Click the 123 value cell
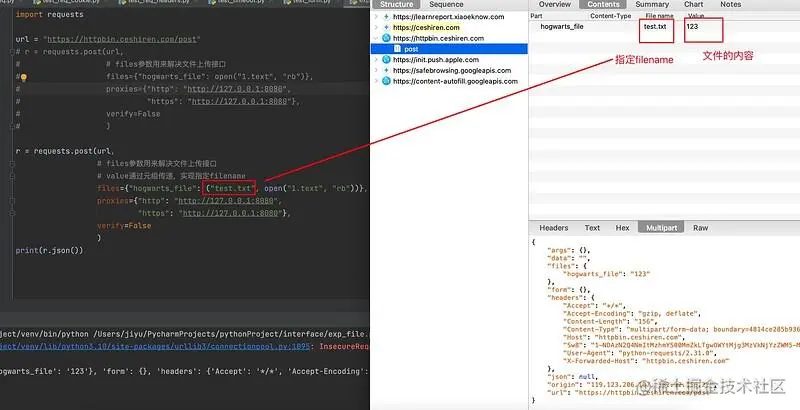Viewport: 800px width, 410px height. [x=692, y=27]
